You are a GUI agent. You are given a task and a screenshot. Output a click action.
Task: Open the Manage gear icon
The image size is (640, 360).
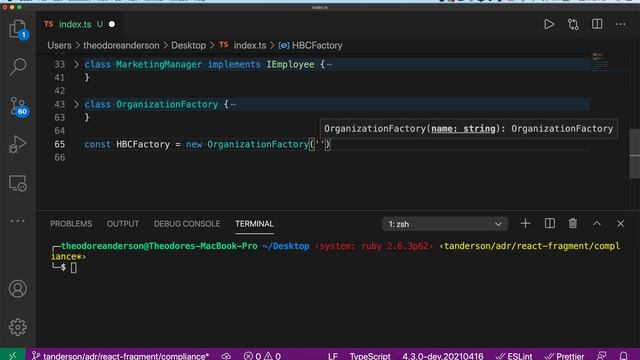point(18,327)
